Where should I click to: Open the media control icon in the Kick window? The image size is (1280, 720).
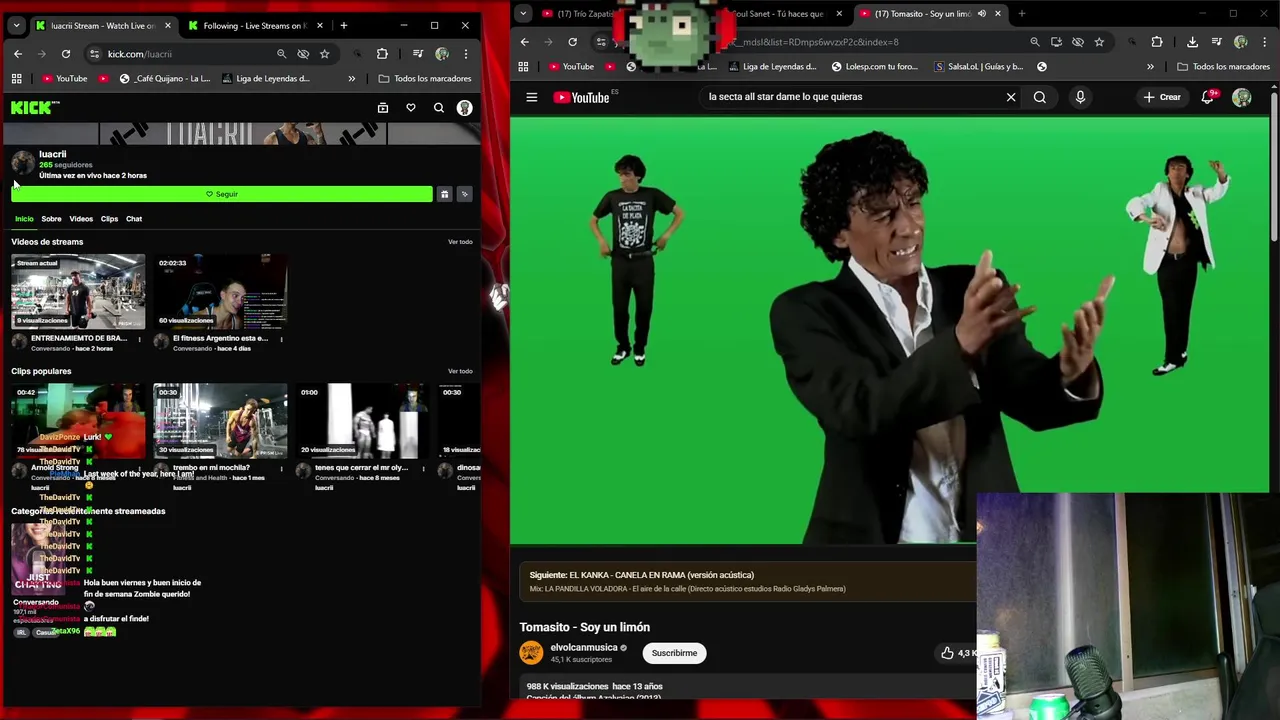pos(418,54)
